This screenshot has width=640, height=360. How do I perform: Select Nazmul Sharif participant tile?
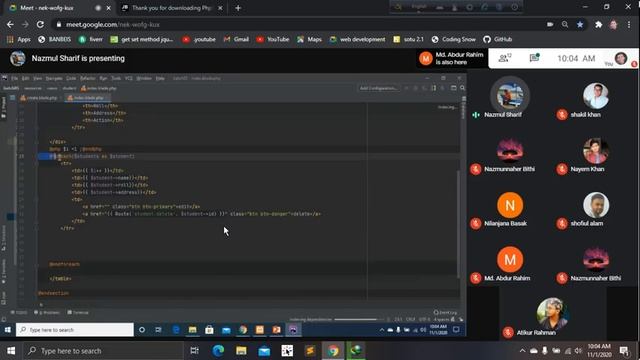(x=510, y=98)
